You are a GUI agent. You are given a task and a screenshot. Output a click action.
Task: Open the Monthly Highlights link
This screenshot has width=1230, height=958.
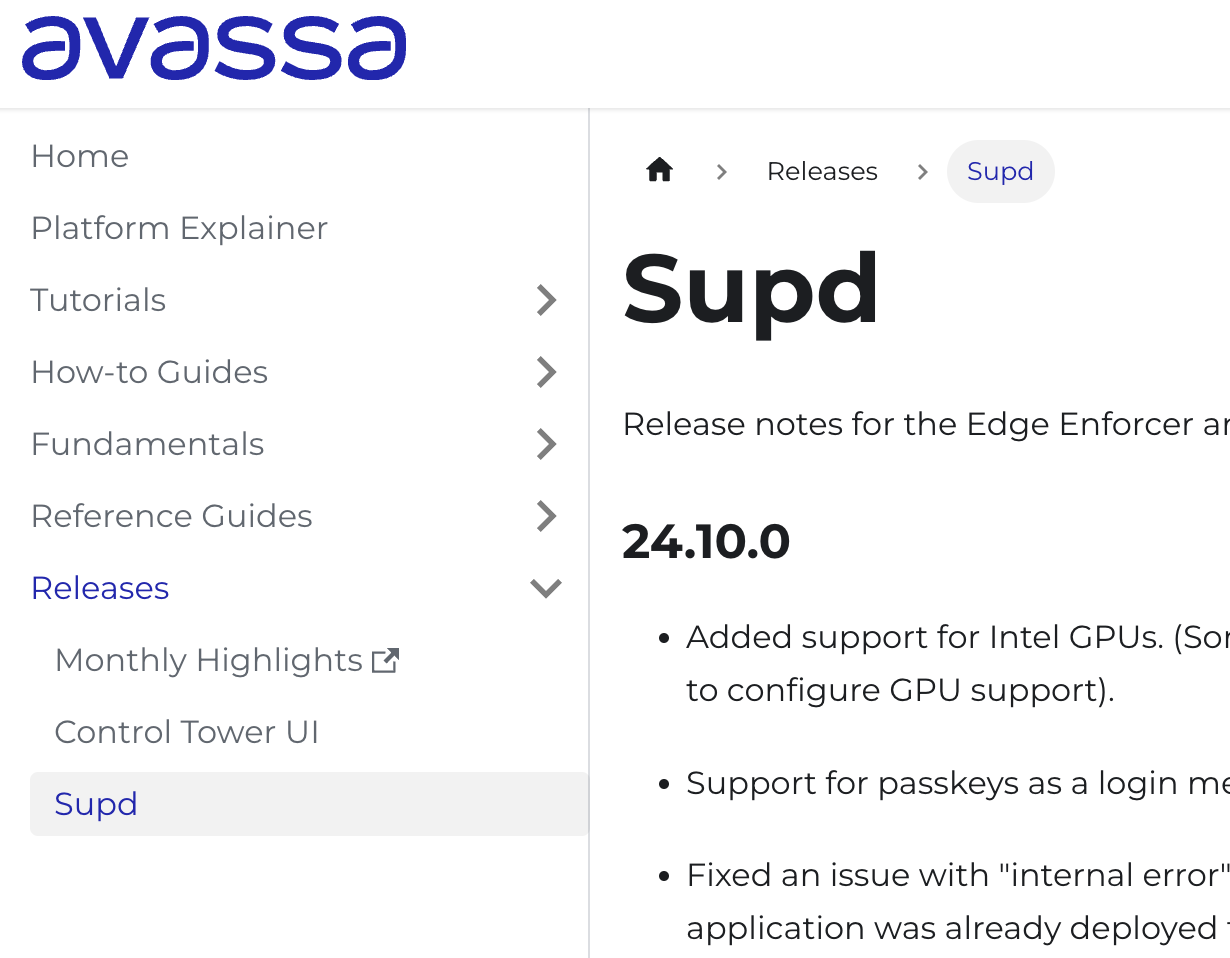(x=208, y=660)
